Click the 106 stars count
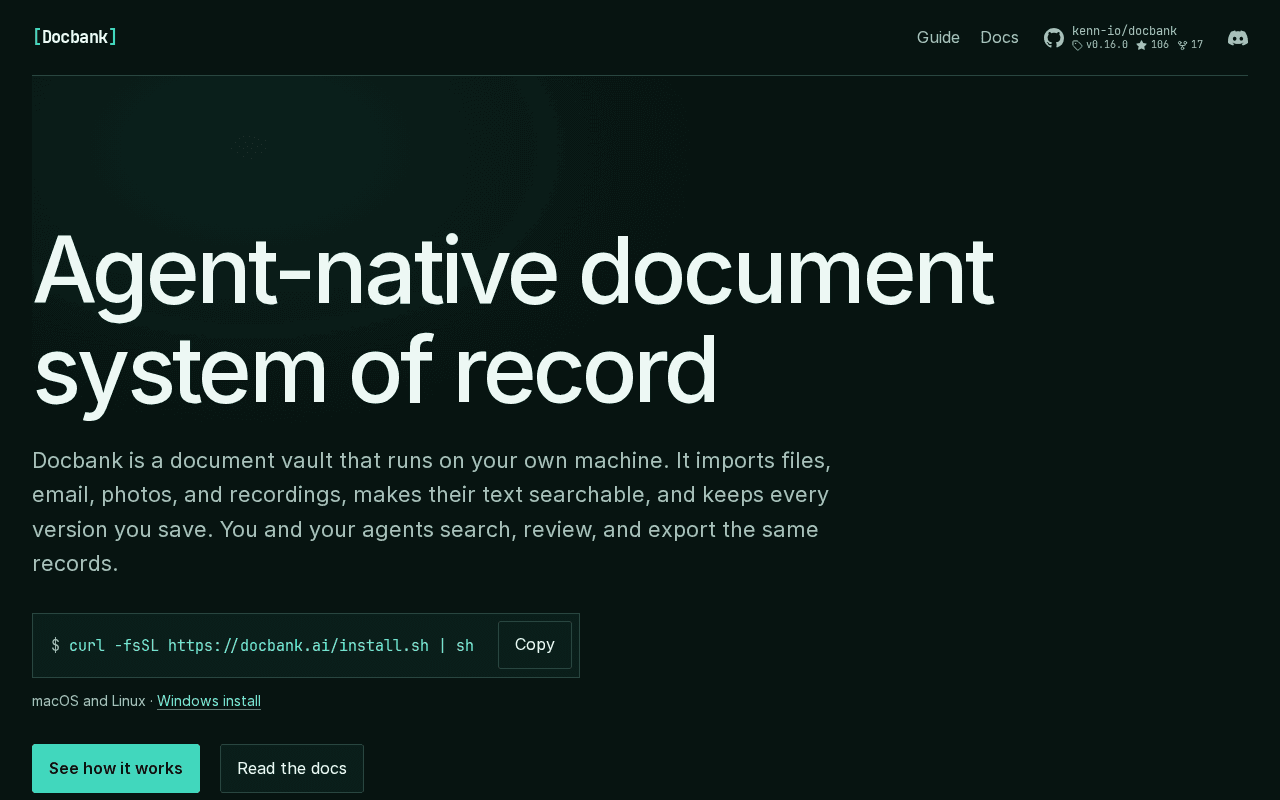Image resolution: width=1280 pixels, height=800 pixels. pos(1160,45)
